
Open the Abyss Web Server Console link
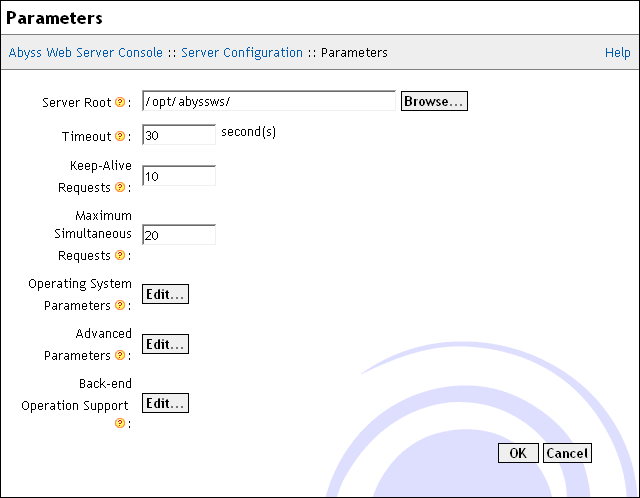coord(86,53)
